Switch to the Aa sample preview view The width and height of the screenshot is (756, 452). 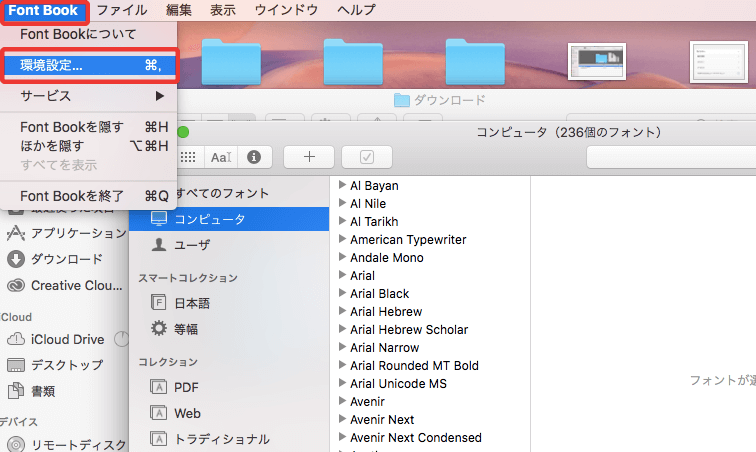[x=220, y=157]
